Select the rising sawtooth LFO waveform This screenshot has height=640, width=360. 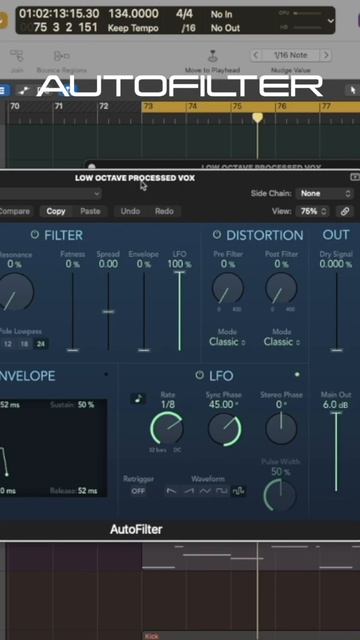pos(189,491)
